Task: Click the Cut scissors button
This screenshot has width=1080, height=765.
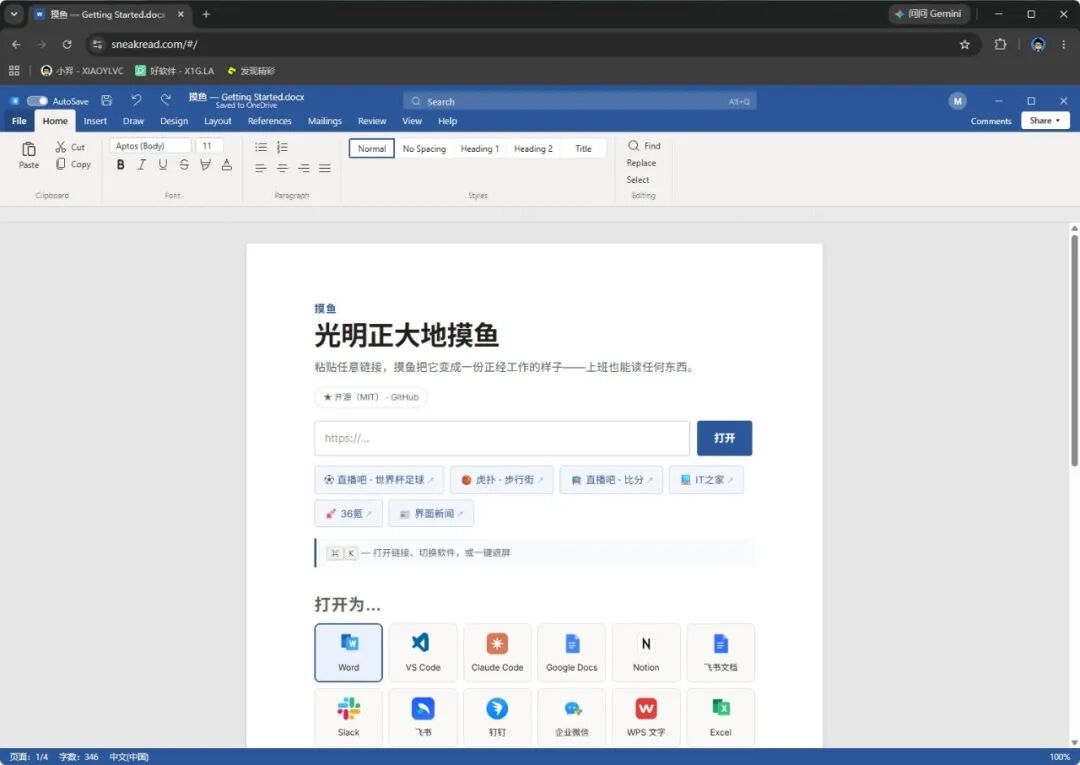Action: [x=70, y=147]
